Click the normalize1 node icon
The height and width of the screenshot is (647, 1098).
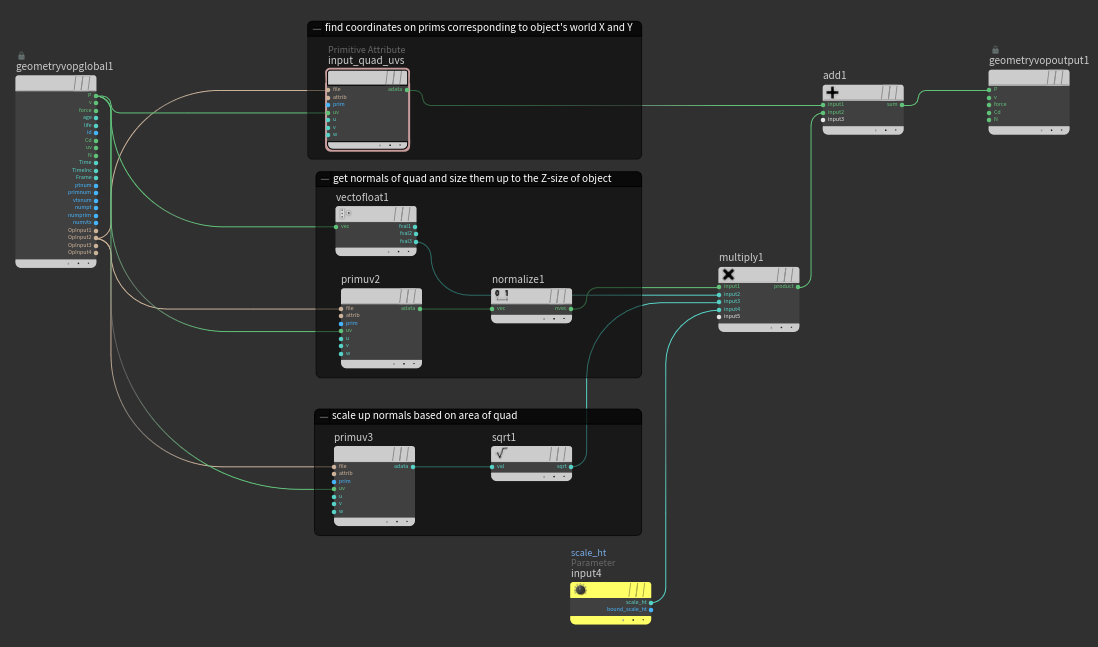point(502,296)
